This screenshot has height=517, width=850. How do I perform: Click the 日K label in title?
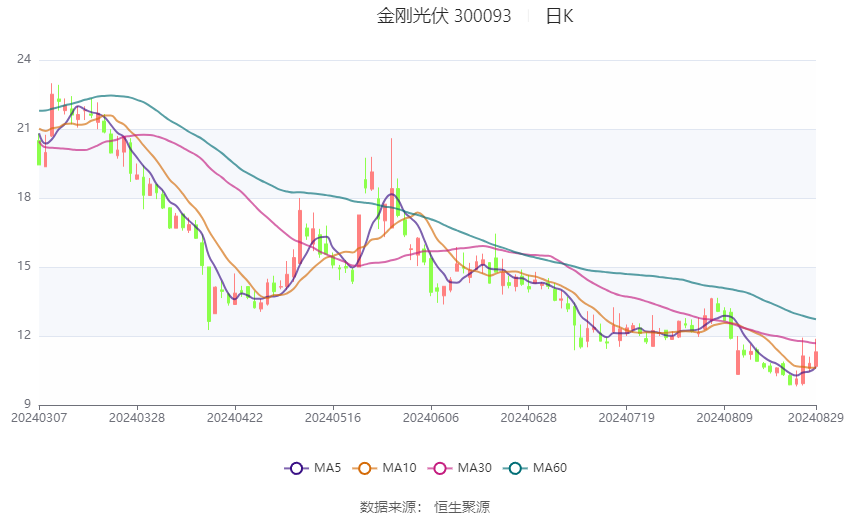[x=559, y=16]
